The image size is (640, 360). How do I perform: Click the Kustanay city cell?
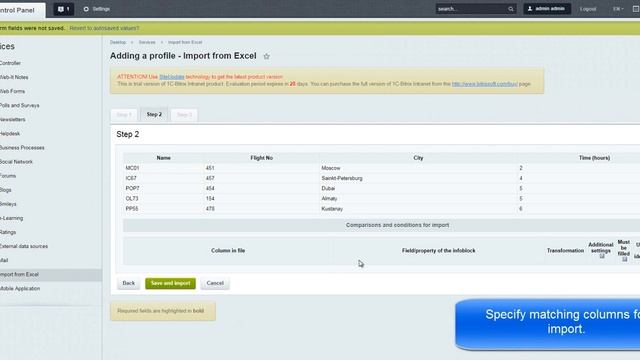[332, 209]
